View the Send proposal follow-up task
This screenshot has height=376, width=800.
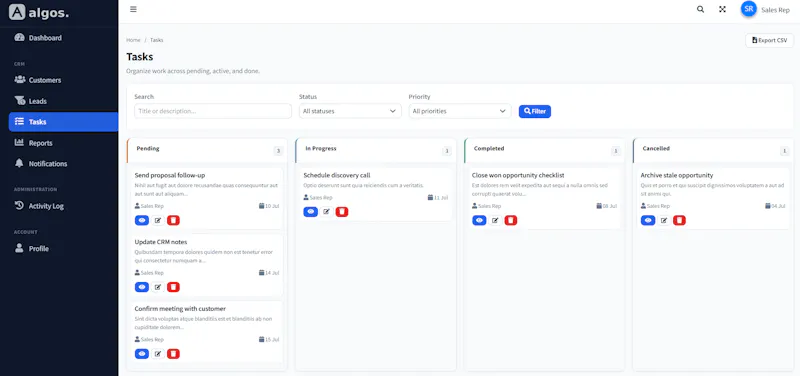[142, 220]
